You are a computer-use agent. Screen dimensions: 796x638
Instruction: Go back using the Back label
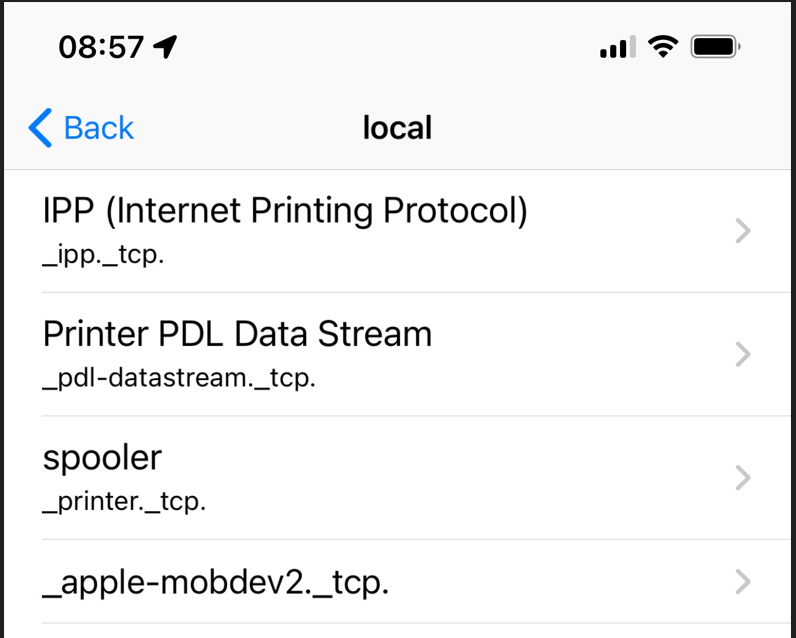click(98, 128)
